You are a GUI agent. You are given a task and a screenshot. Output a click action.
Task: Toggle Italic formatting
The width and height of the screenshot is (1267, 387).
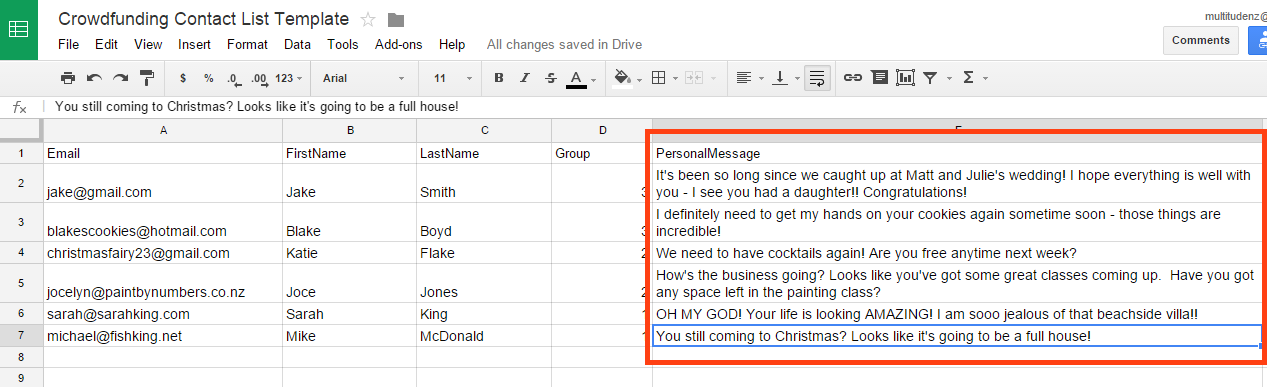525,77
